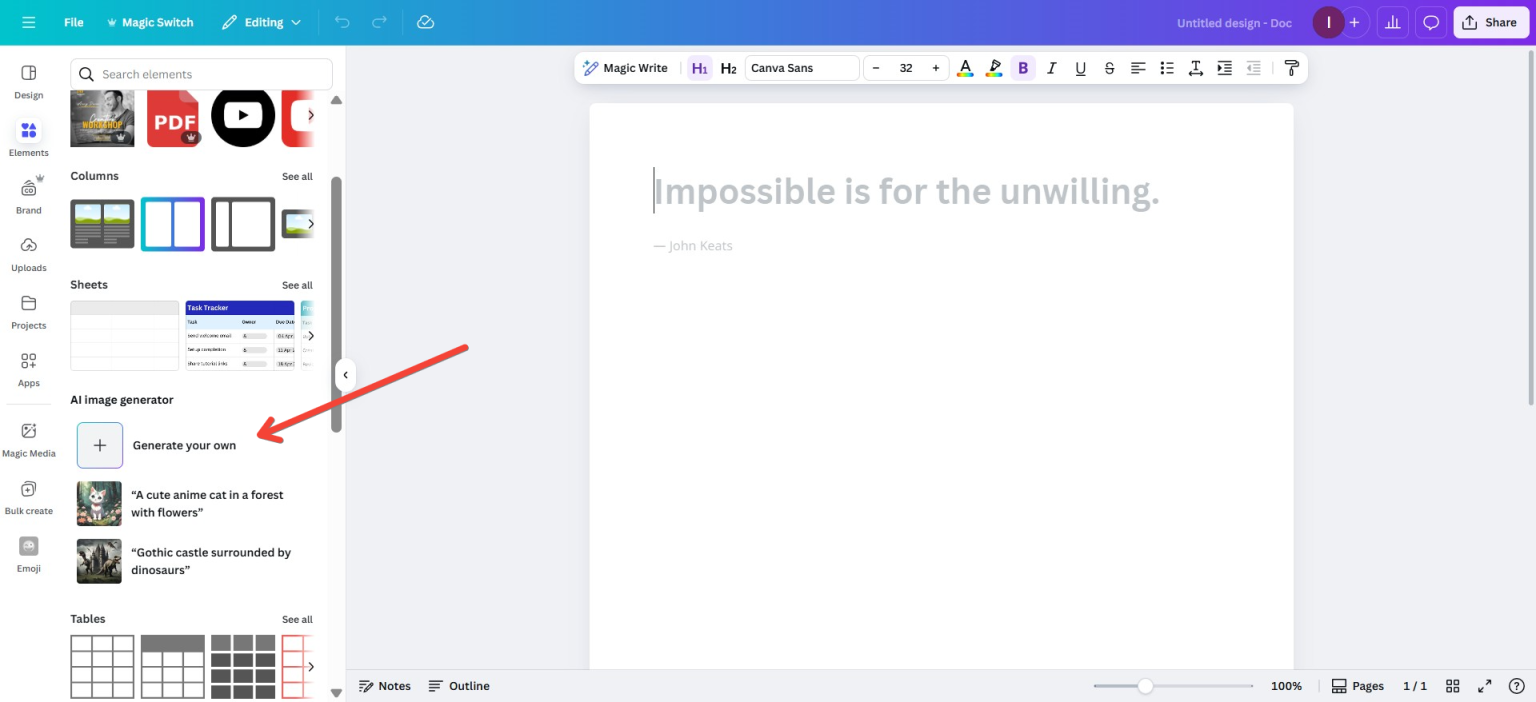
Task: See all Sheets elements
Action: [x=297, y=286]
